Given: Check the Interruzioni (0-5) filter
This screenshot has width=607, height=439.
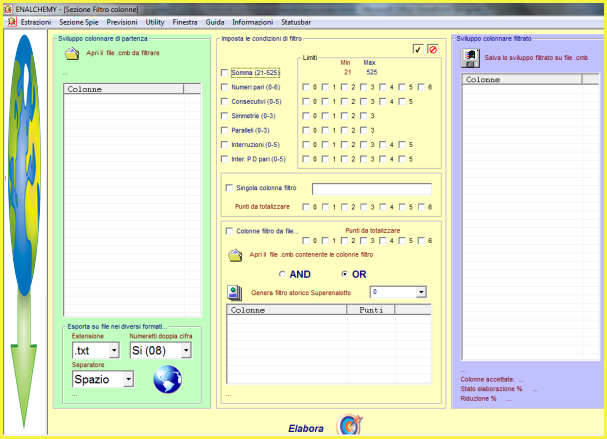Looking at the screenshot, I should 224,144.
